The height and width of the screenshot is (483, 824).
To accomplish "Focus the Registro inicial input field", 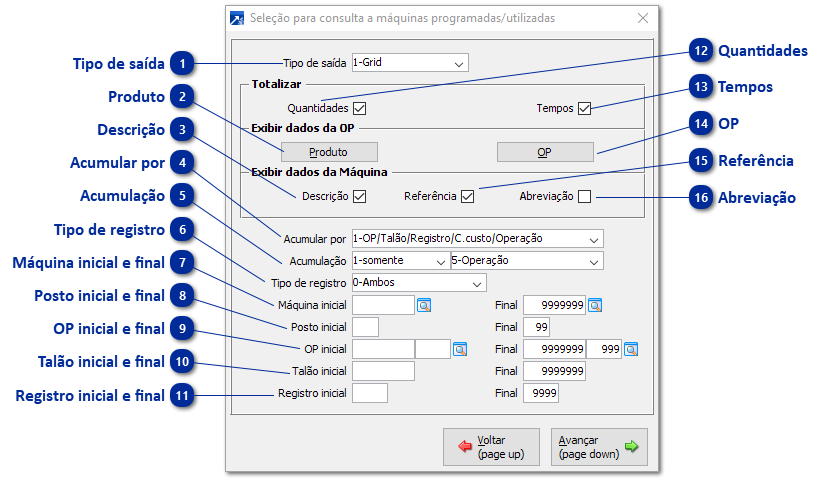I will tap(370, 393).
